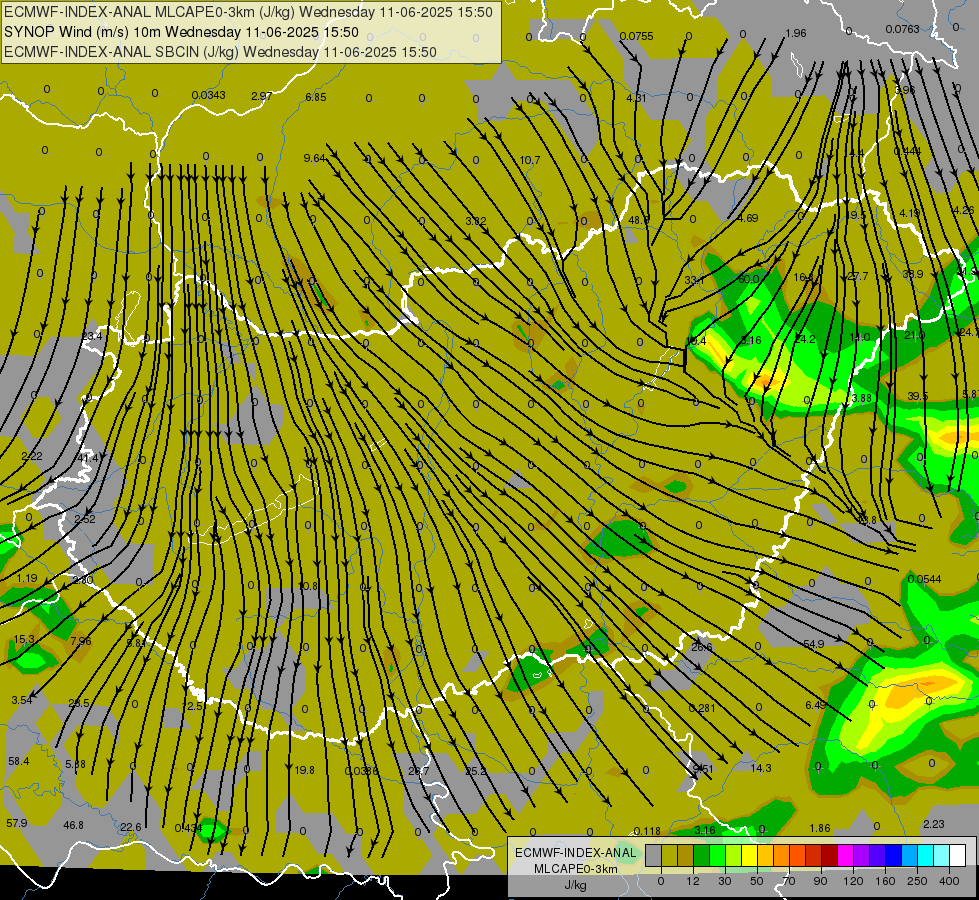The image size is (979, 900).
Task: Click the legend tick label 90
Action: point(820,881)
